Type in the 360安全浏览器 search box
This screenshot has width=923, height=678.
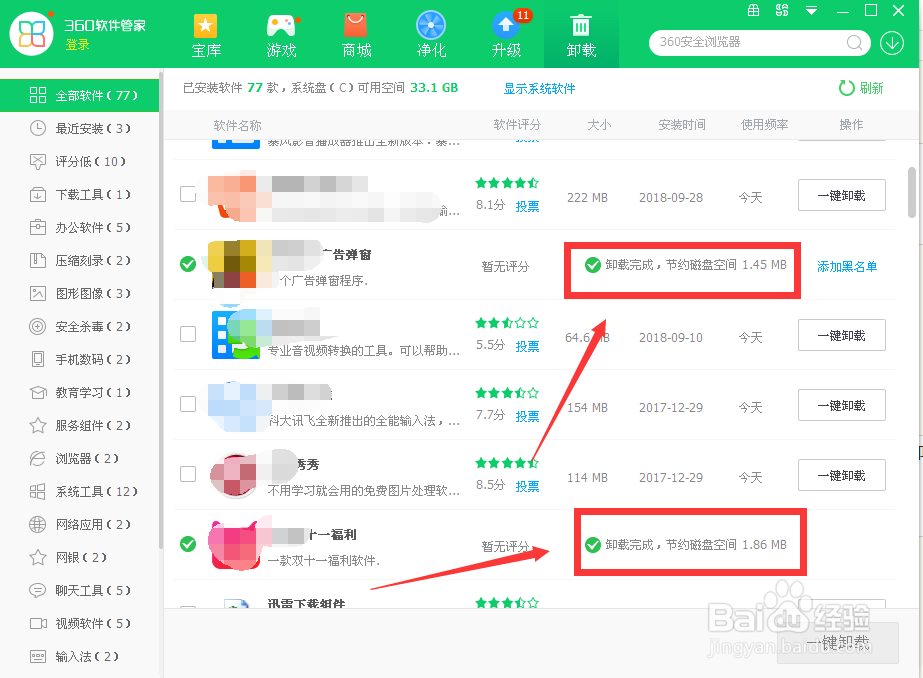750,43
